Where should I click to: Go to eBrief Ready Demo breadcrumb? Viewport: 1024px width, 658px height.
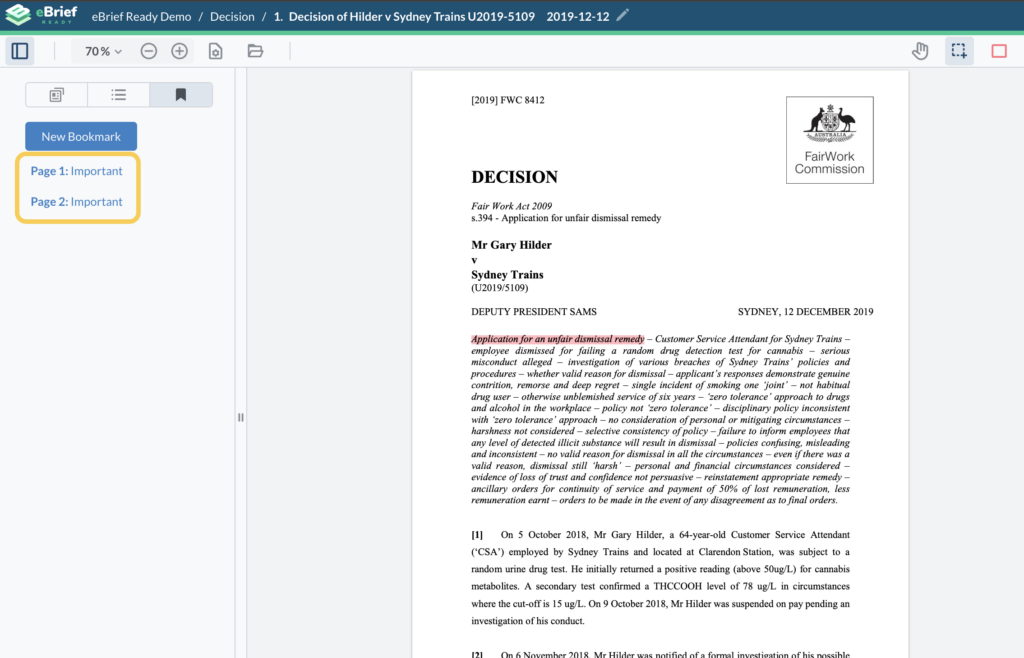tap(142, 16)
